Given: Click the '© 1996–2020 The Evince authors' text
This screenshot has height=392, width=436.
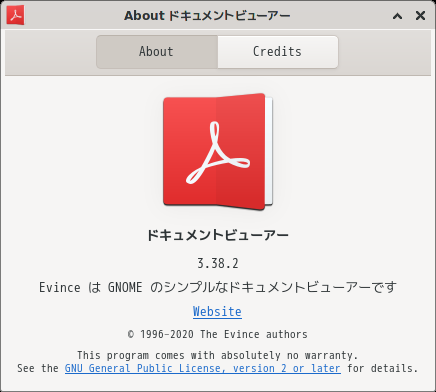Looking at the screenshot, I should [218, 334].
